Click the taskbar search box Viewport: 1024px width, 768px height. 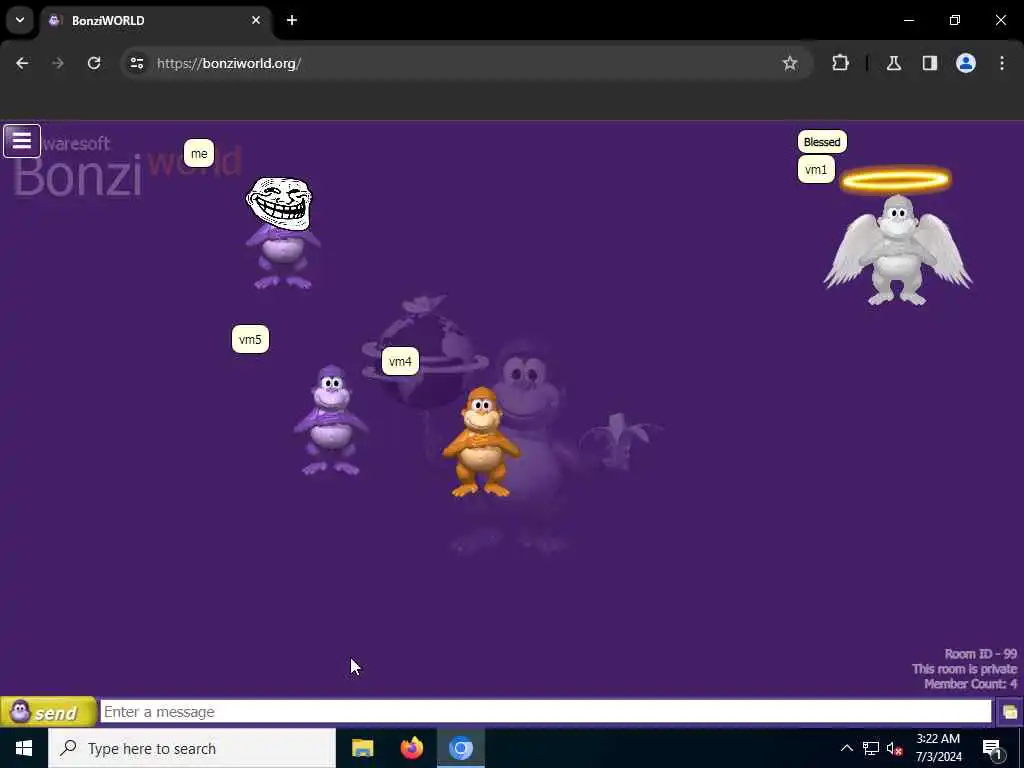click(x=192, y=748)
